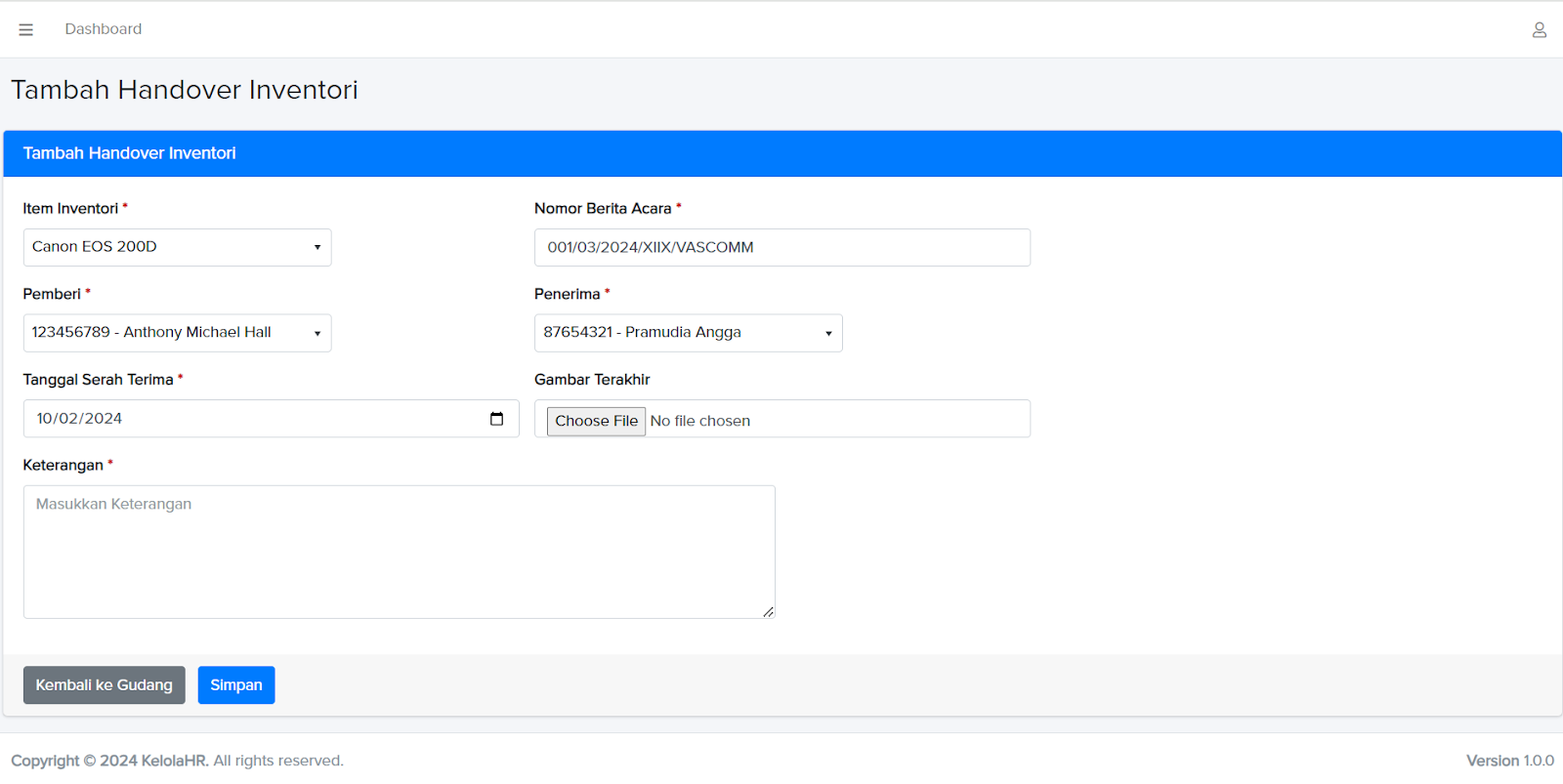The width and height of the screenshot is (1563, 784).
Task: Open the Penerima dropdown showing Pramudia Angga
Action: pos(688,333)
